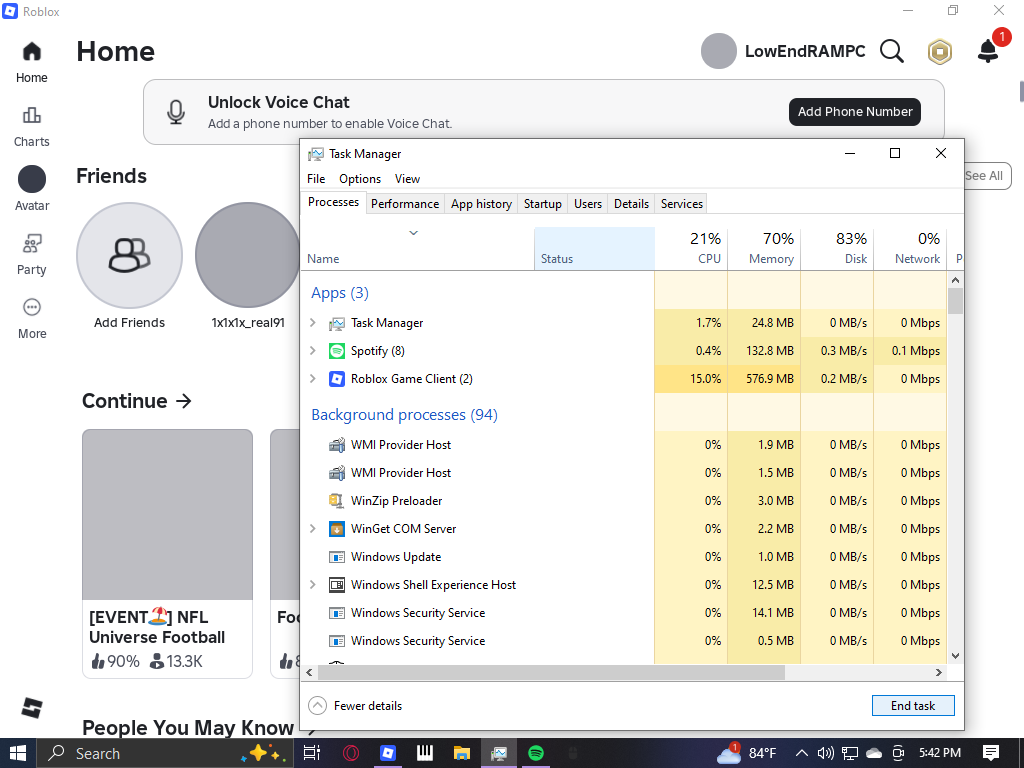
Task: Open Roblox notifications bell
Action: point(988,51)
